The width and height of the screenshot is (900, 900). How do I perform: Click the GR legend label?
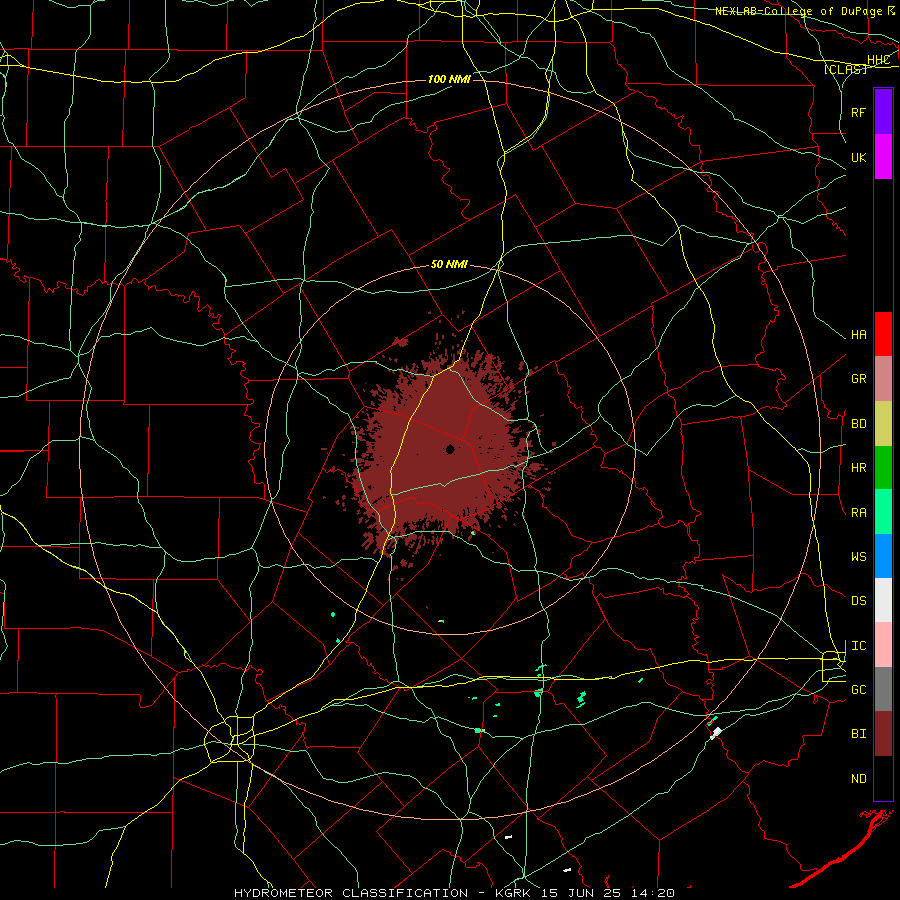[859, 379]
